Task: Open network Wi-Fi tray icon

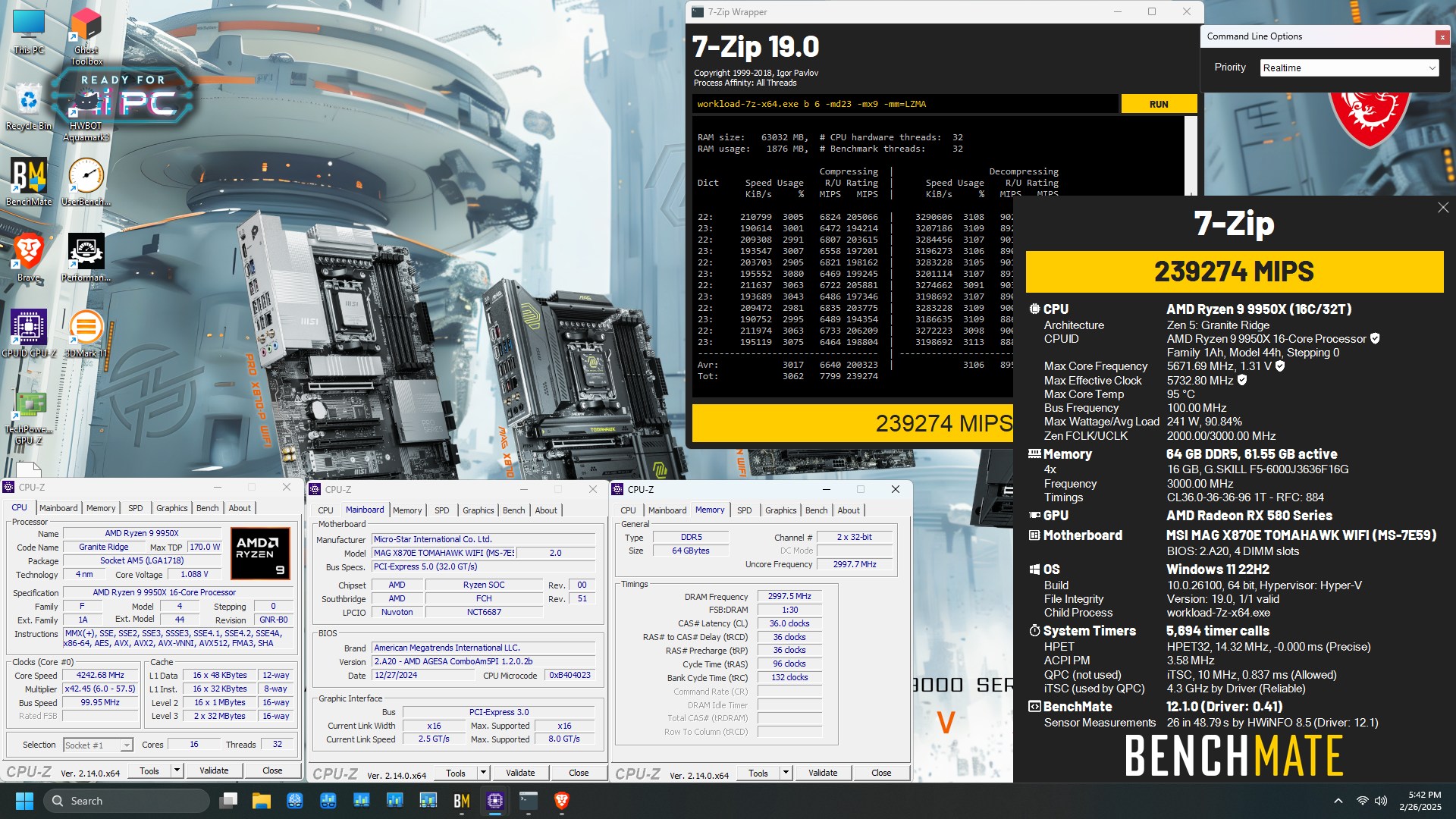Action: click(x=1362, y=801)
